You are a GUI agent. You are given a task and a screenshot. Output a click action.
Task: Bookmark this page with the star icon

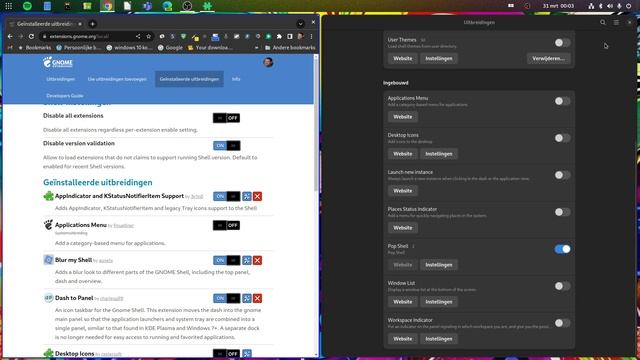[x=149, y=36]
